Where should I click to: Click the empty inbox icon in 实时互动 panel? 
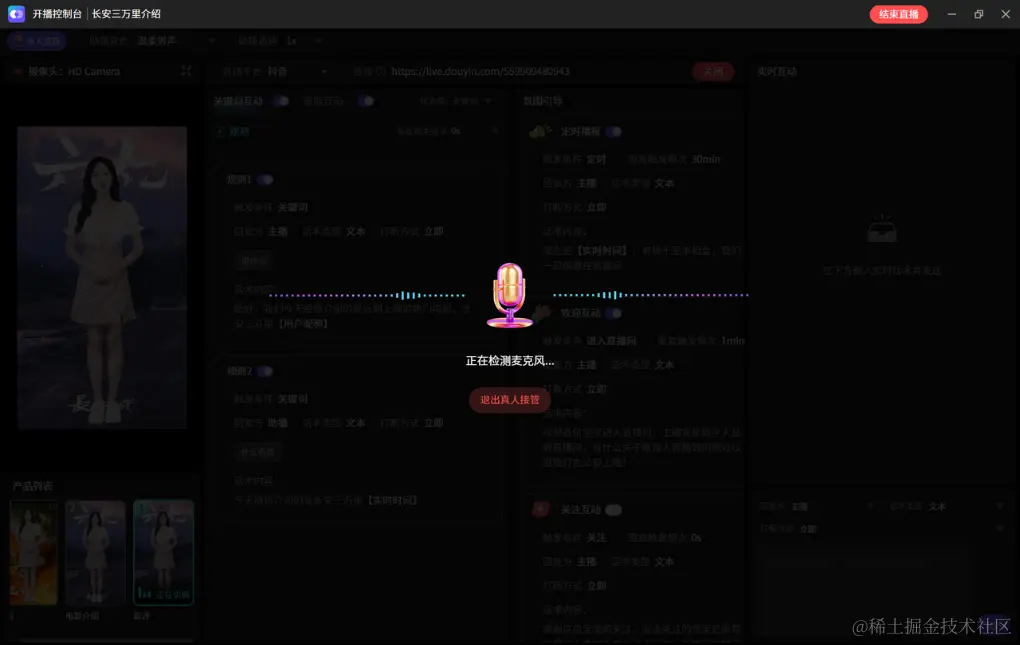click(882, 230)
